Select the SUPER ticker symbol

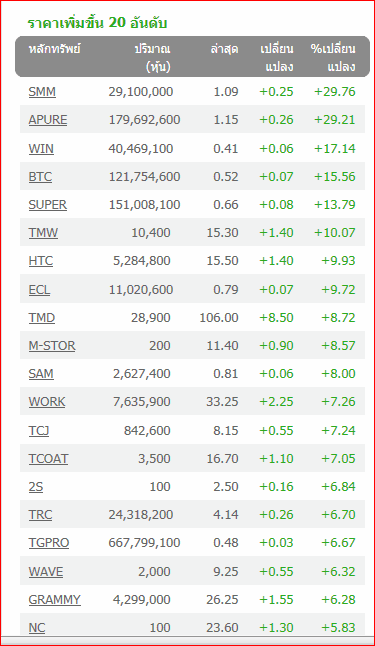click(x=47, y=204)
